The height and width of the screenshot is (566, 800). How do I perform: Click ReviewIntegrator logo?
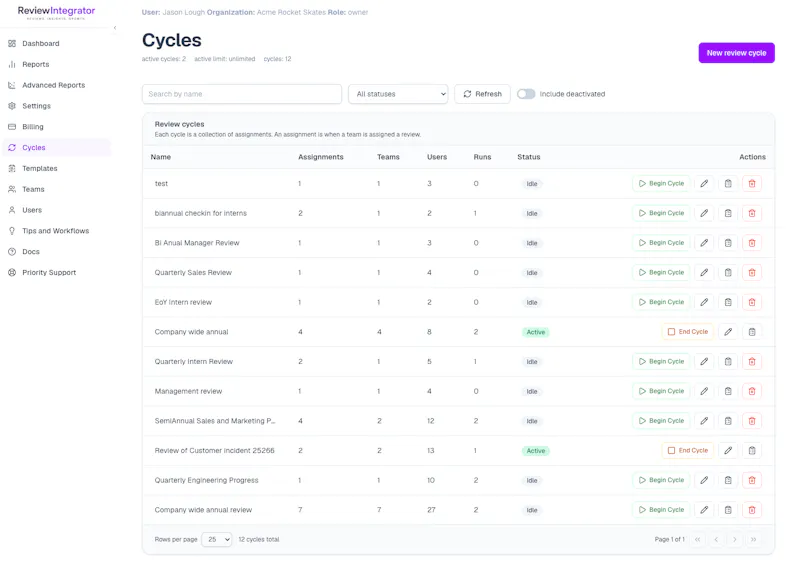[56, 12]
